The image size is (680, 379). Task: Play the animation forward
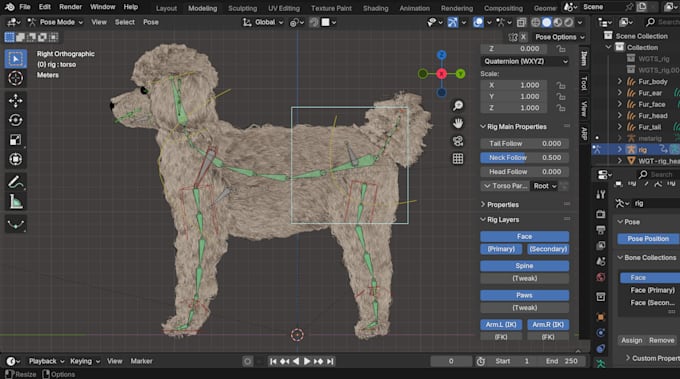307,361
